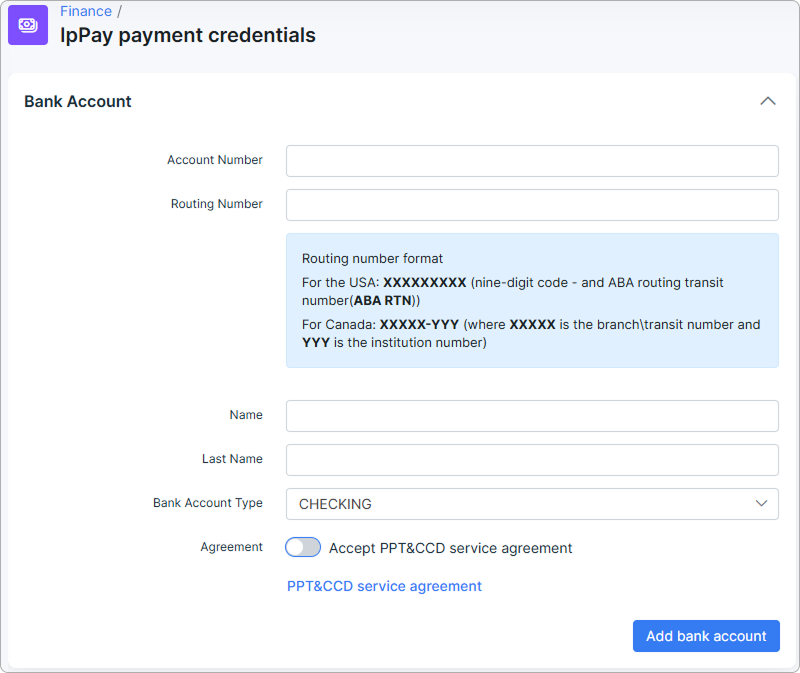Image resolution: width=800 pixels, height=673 pixels.
Task: Click the IpPay payment credentials page title
Action: 188,35
